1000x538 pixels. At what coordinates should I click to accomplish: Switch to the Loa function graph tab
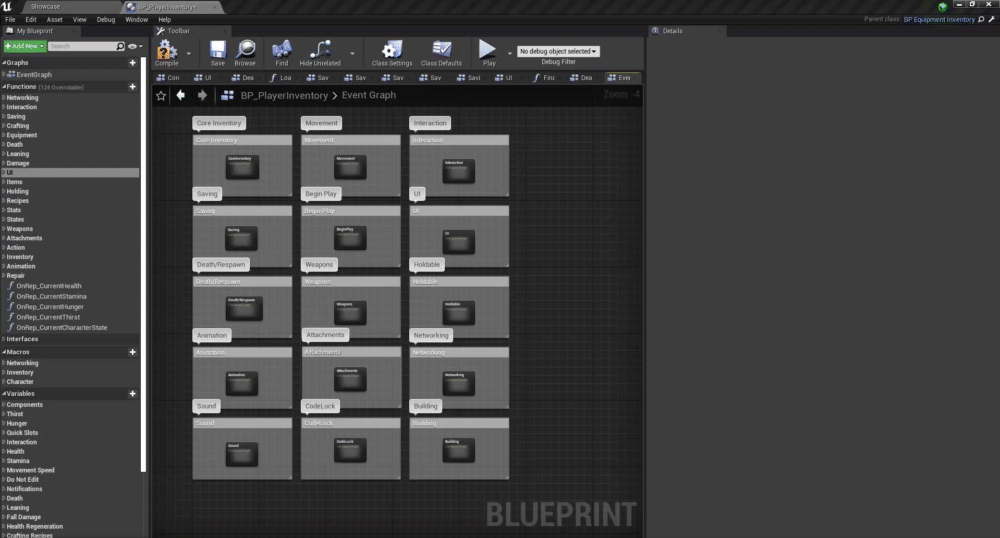tap(281, 78)
